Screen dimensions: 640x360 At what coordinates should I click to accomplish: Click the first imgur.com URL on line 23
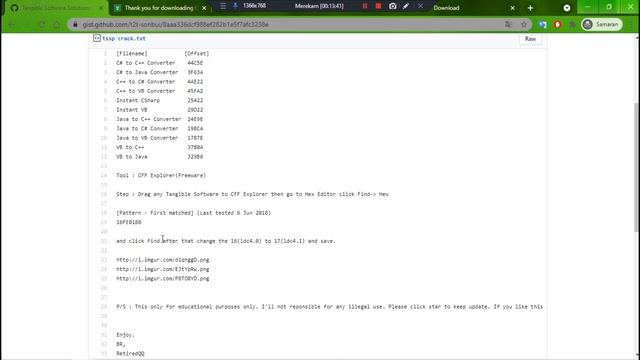tap(162, 260)
